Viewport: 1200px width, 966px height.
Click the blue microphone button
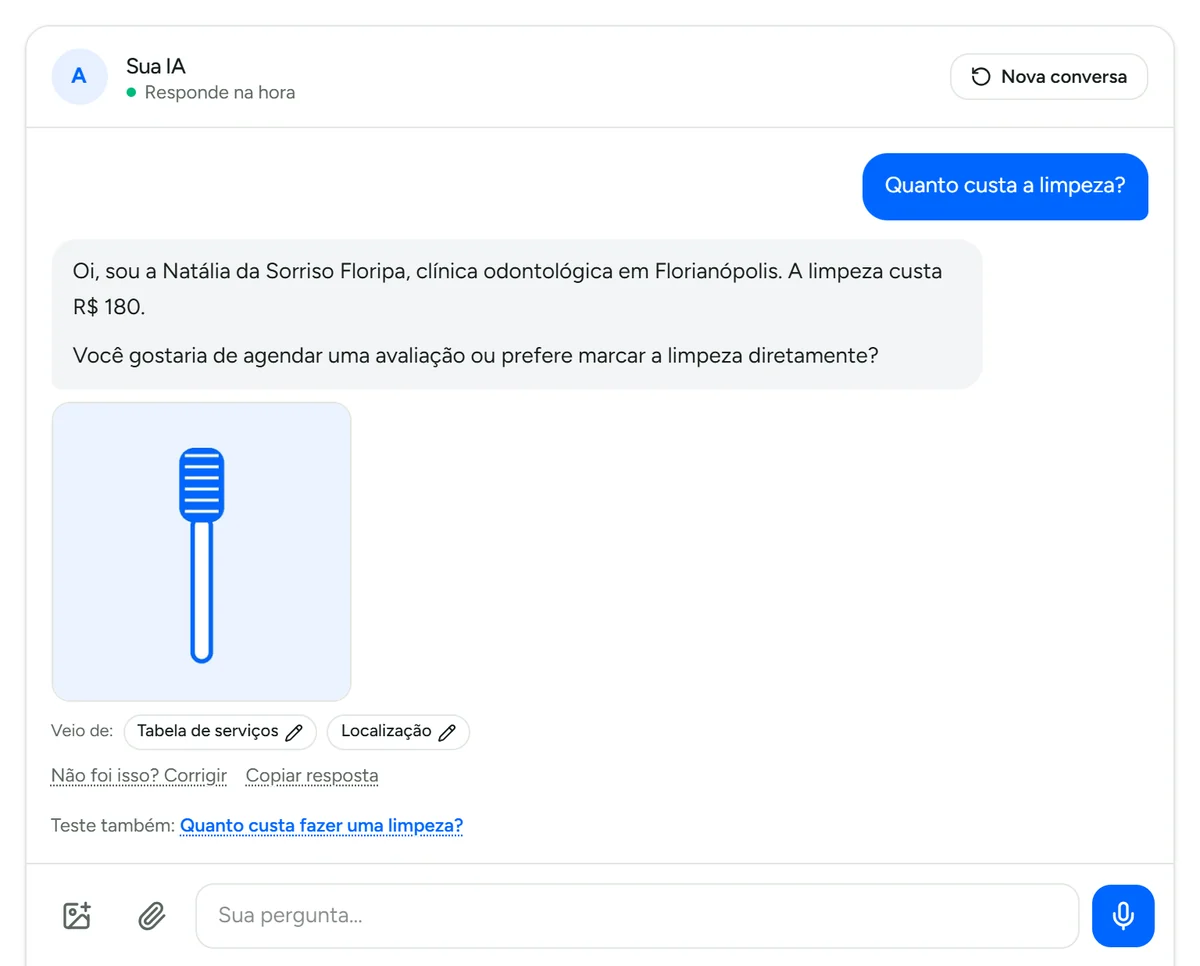coord(1123,916)
